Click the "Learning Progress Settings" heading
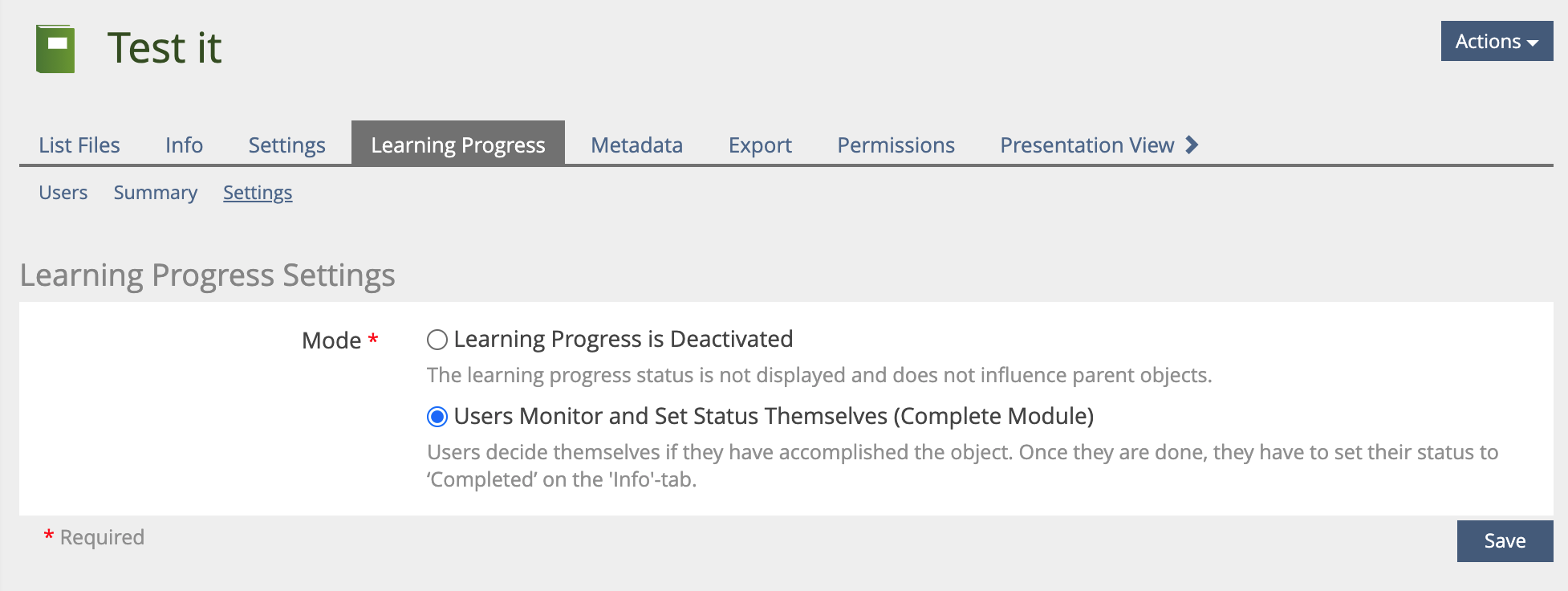Image resolution: width=1568 pixels, height=591 pixels. 207,275
